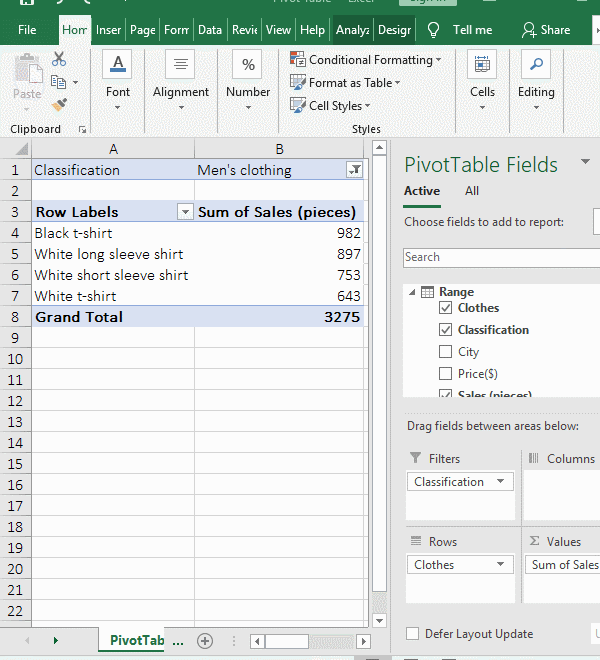Switch to the View tab
The image size is (600, 660).
tap(278, 30)
